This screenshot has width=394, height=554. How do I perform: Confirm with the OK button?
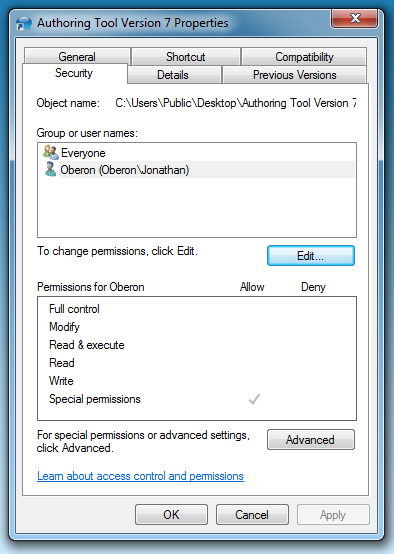(x=171, y=514)
